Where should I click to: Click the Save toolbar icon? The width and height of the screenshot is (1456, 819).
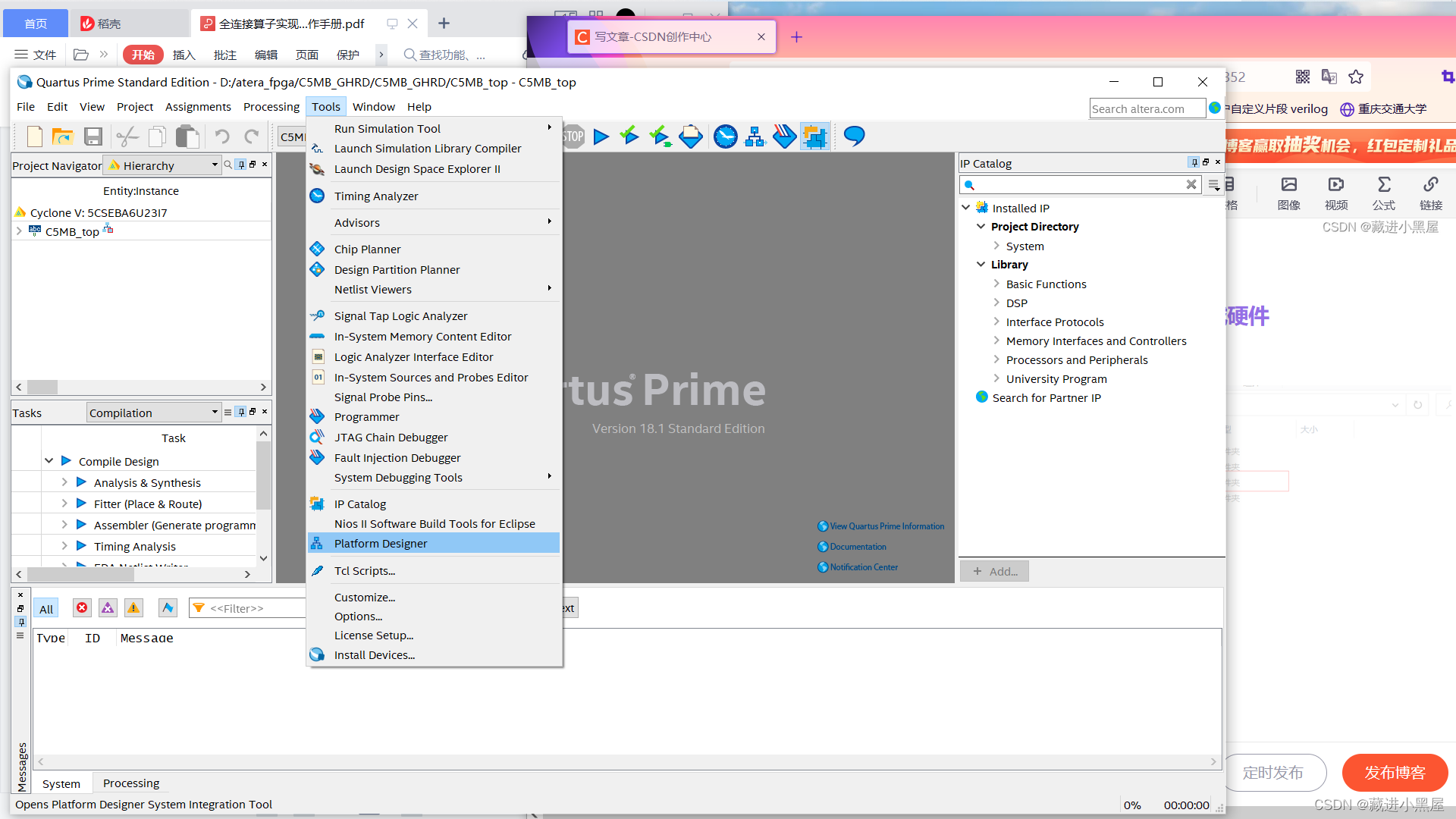[93, 137]
